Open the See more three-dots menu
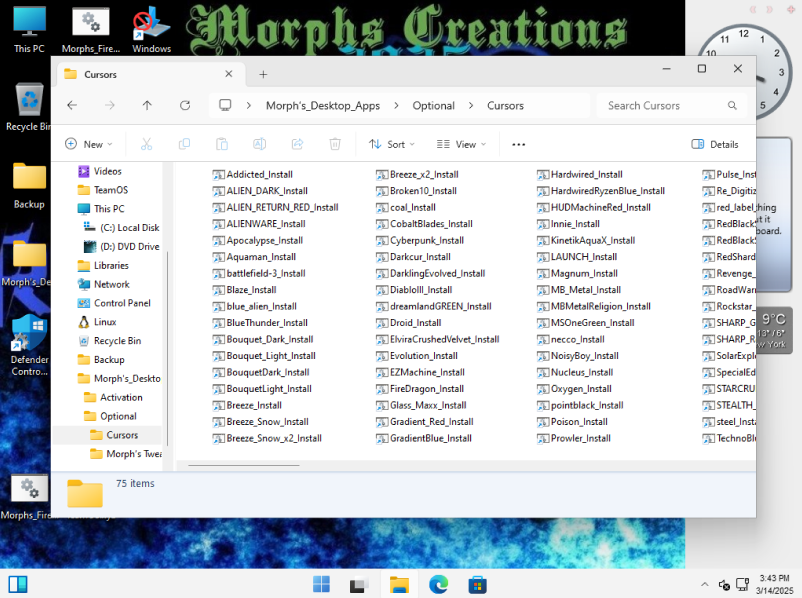This screenshot has height=598, width=802. tap(519, 144)
